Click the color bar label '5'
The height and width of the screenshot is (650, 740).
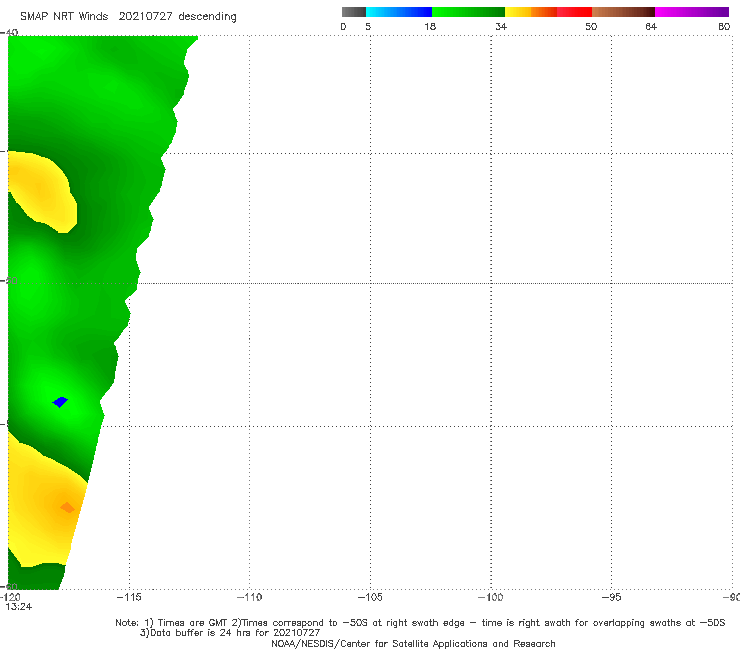click(368, 27)
